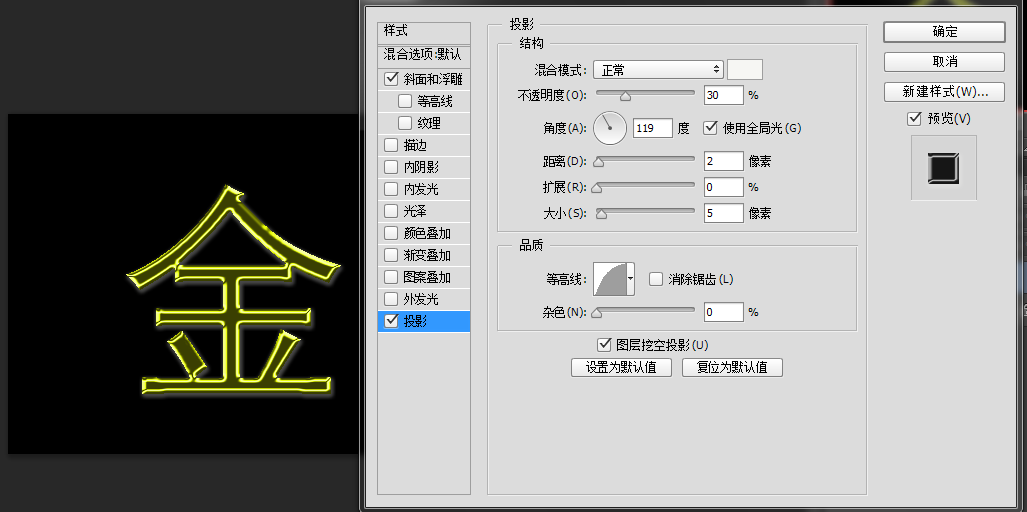
Task: Enable the 外发光 checkbox
Action: click(x=391, y=299)
